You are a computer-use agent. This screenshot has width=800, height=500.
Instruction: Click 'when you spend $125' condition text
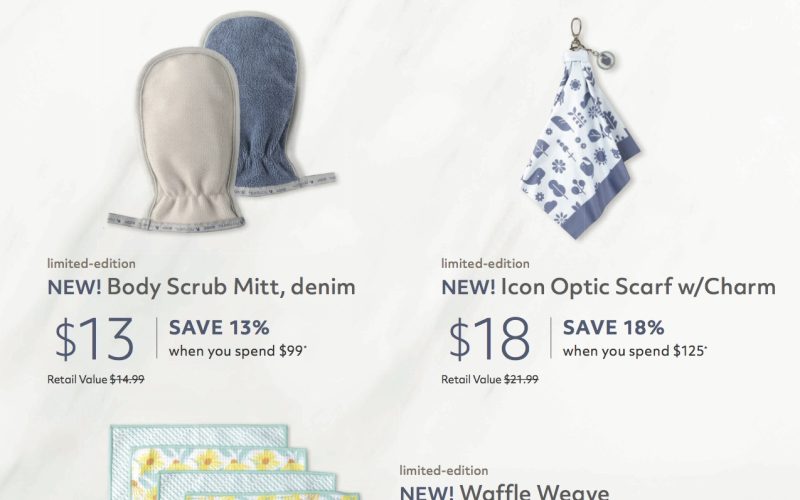coord(635,351)
